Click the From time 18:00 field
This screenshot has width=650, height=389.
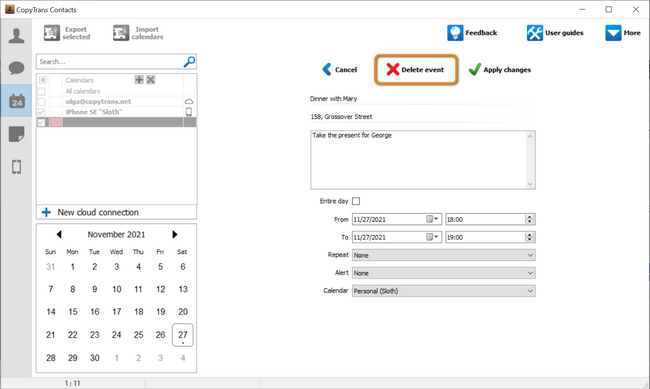pos(485,219)
